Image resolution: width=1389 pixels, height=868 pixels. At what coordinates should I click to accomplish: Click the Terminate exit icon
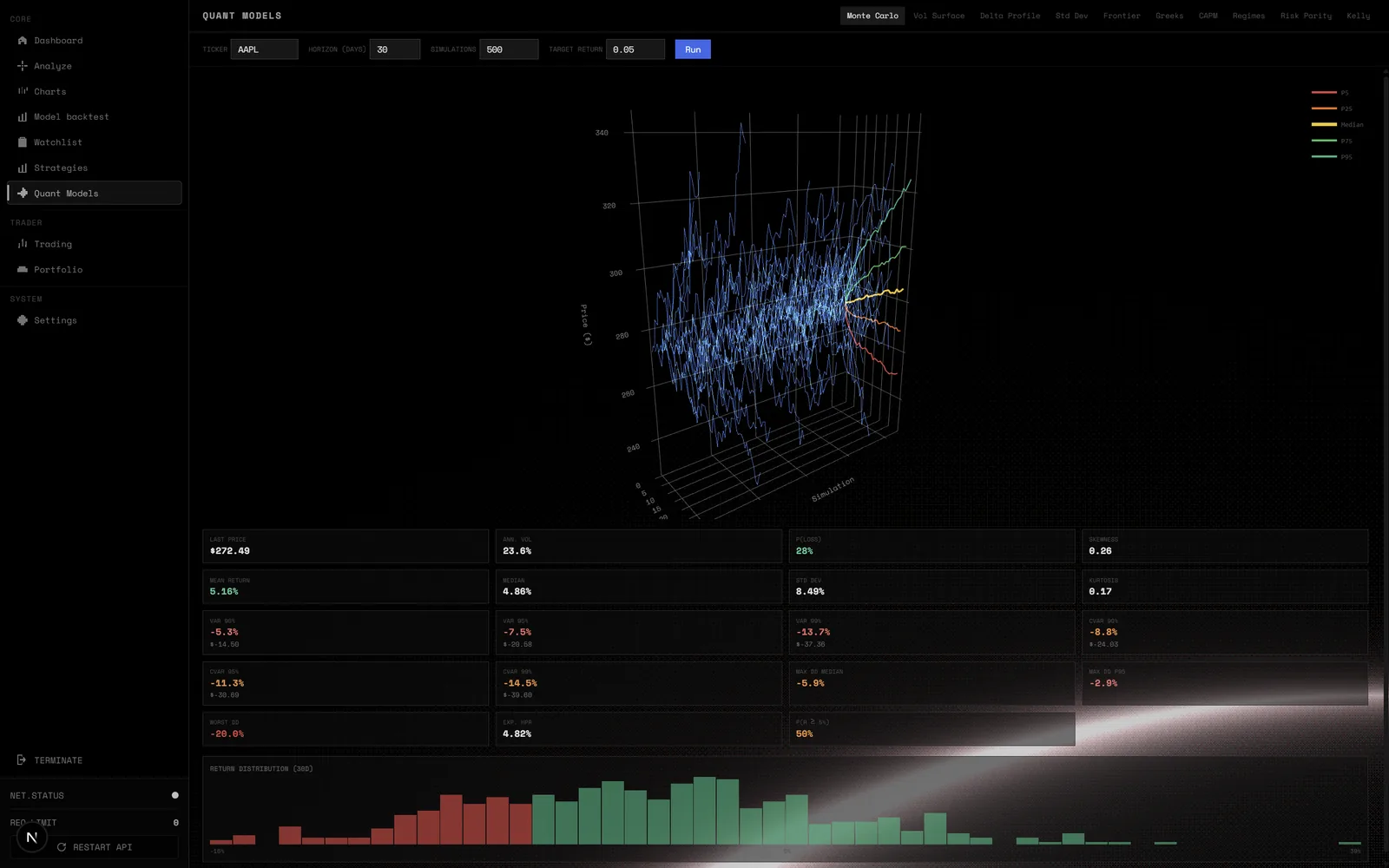pos(22,760)
